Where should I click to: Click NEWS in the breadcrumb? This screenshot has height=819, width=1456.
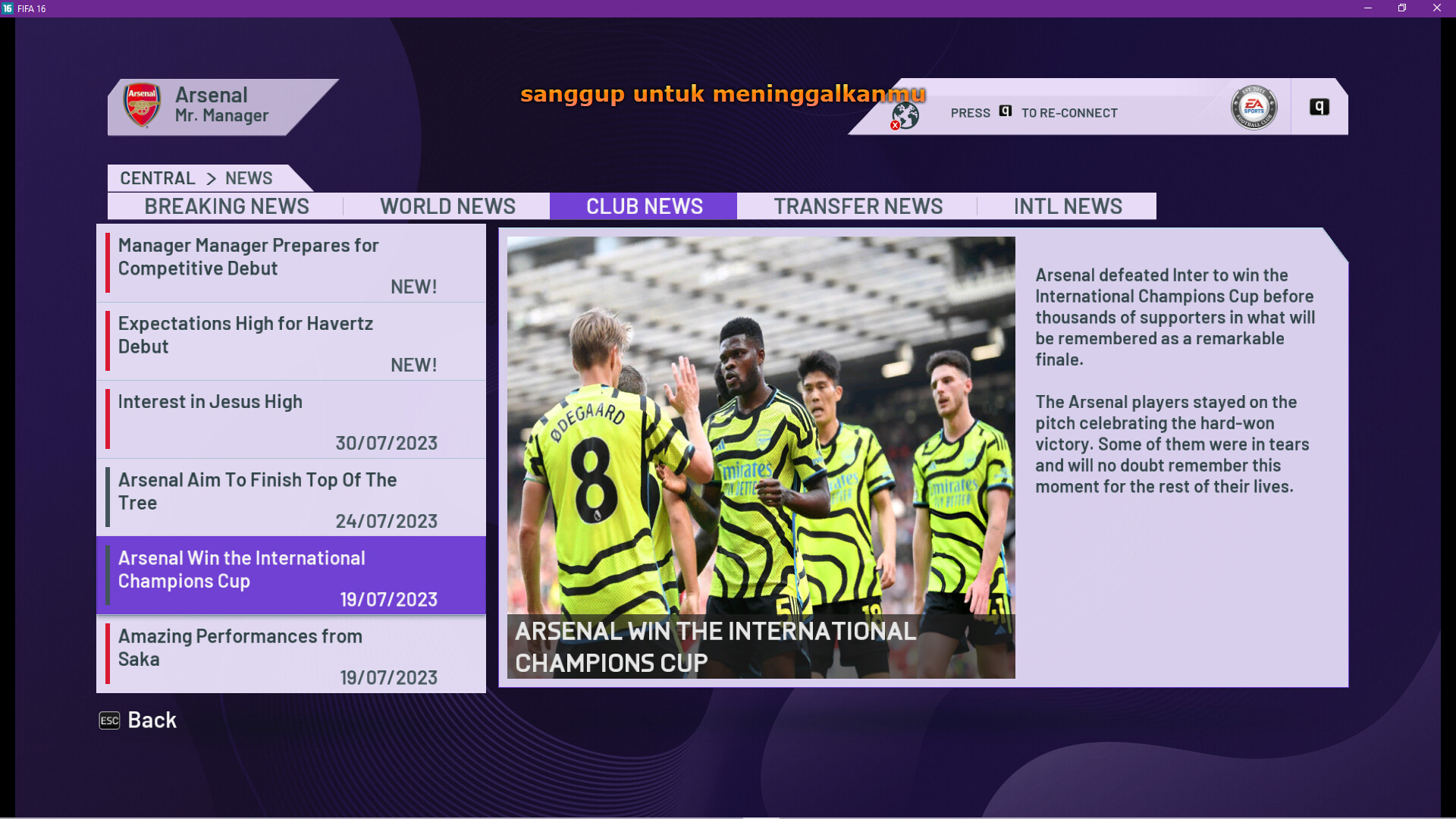tap(249, 178)
